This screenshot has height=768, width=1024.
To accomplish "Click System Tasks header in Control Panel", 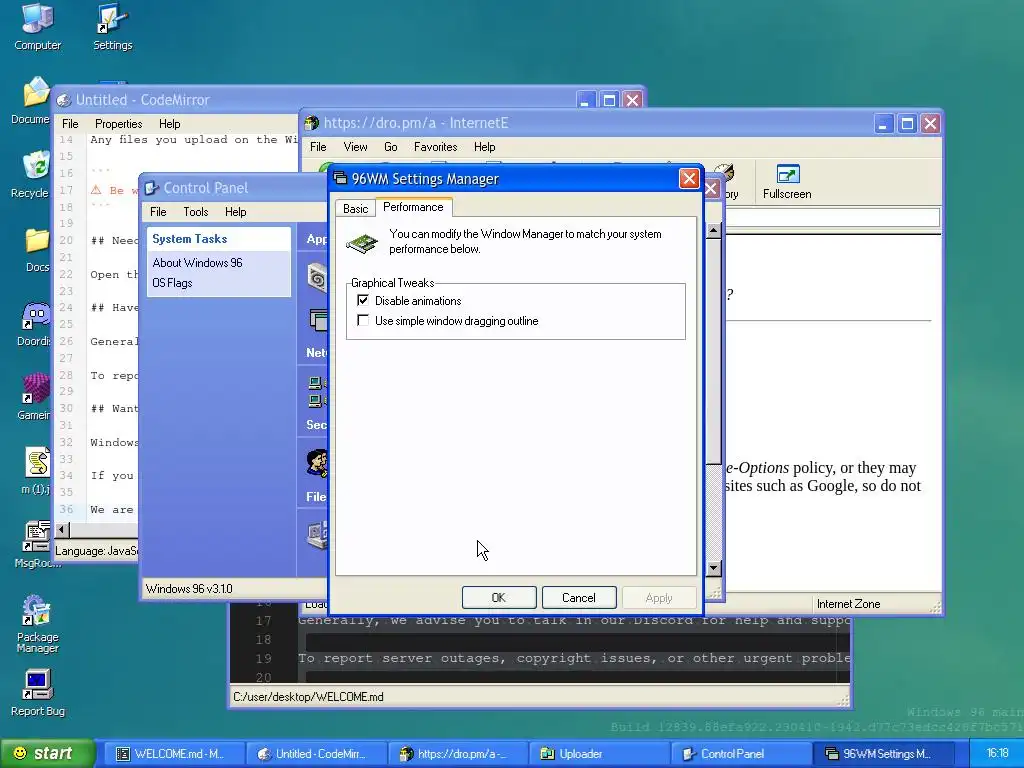I will [189, 239].
